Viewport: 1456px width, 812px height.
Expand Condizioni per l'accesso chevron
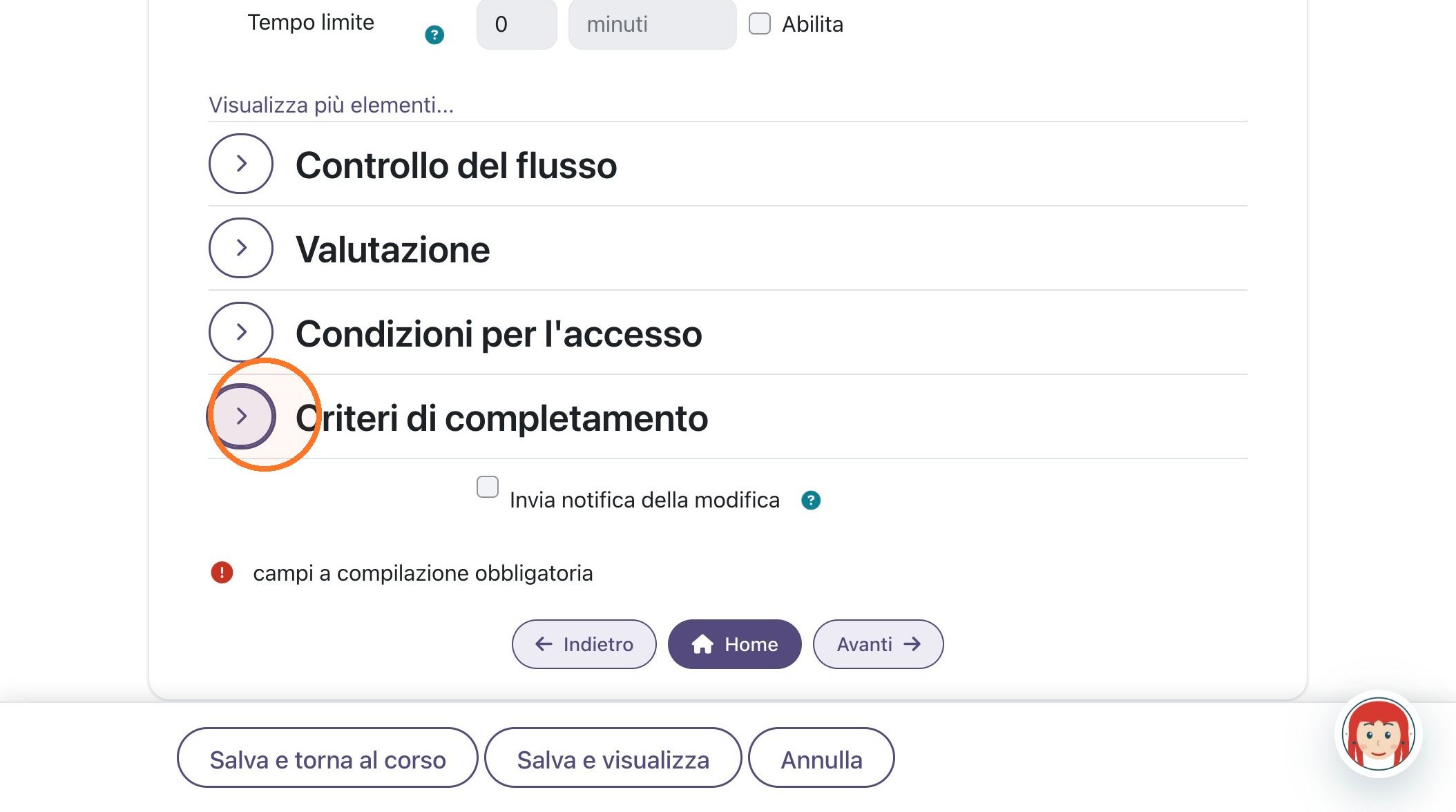tap(241, 332)
